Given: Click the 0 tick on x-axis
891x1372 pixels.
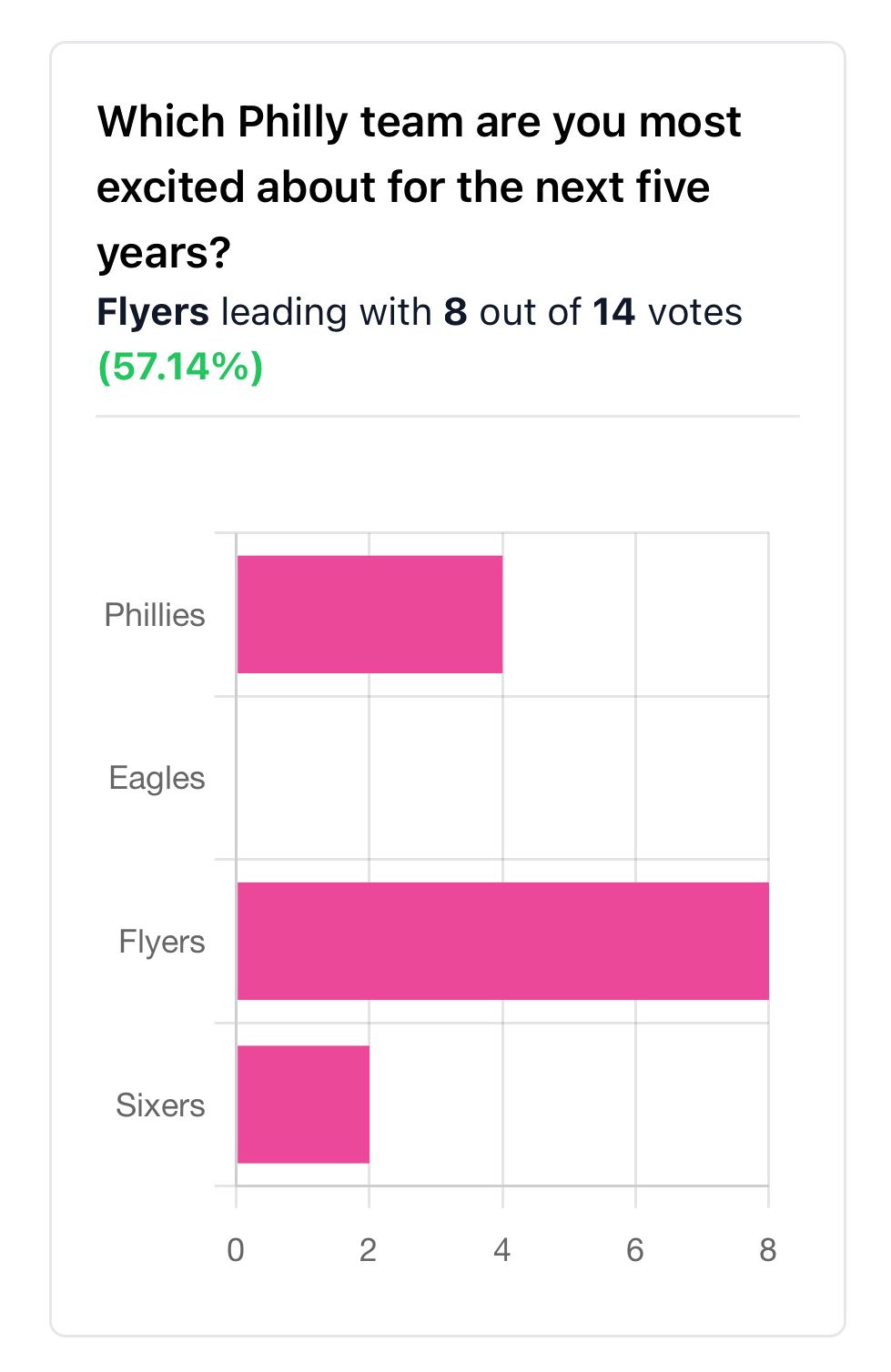Looking at the screenshot, I should 236,1250.
